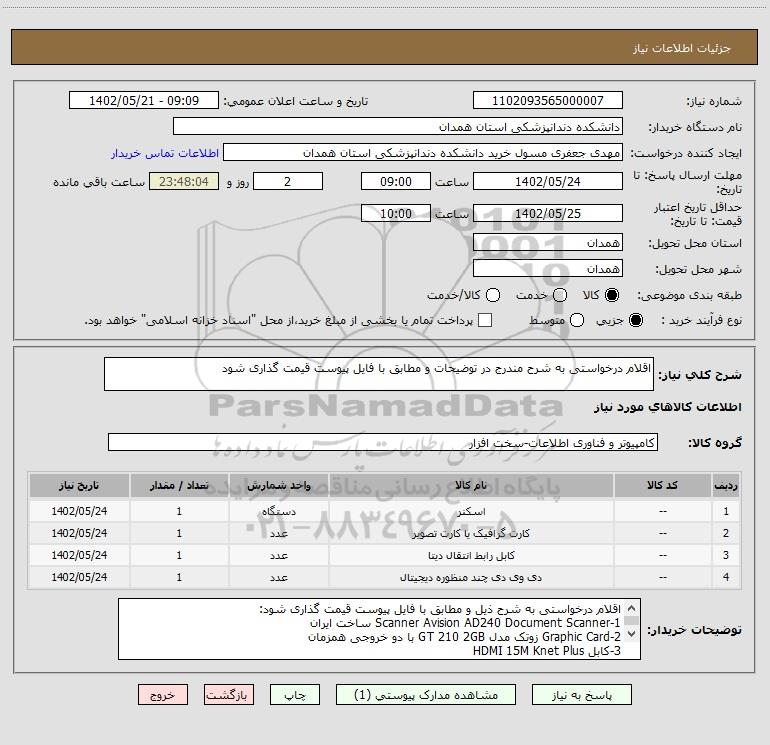Click the remaining time 23:48:04 field
This screenshot has width=770, height=745.
point(184,181)
